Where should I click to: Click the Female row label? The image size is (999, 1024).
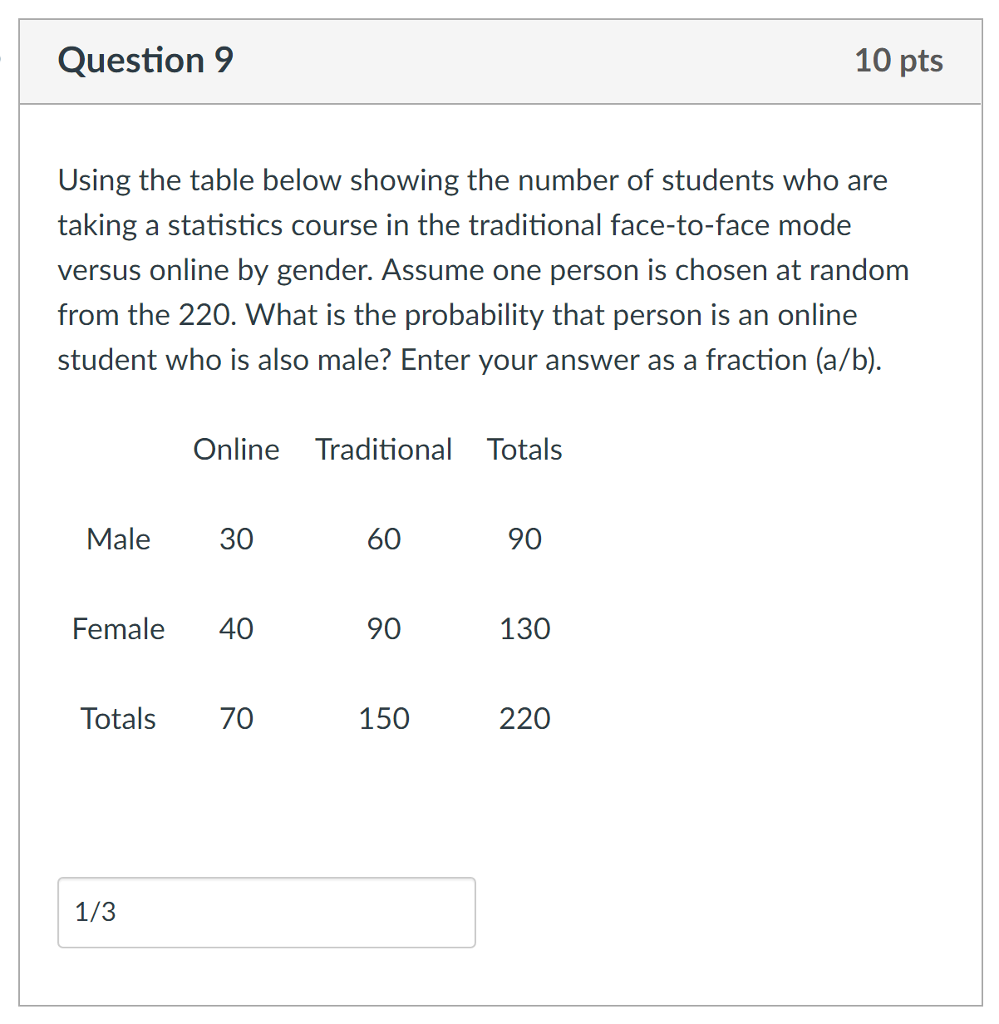(x=118, y=629)
